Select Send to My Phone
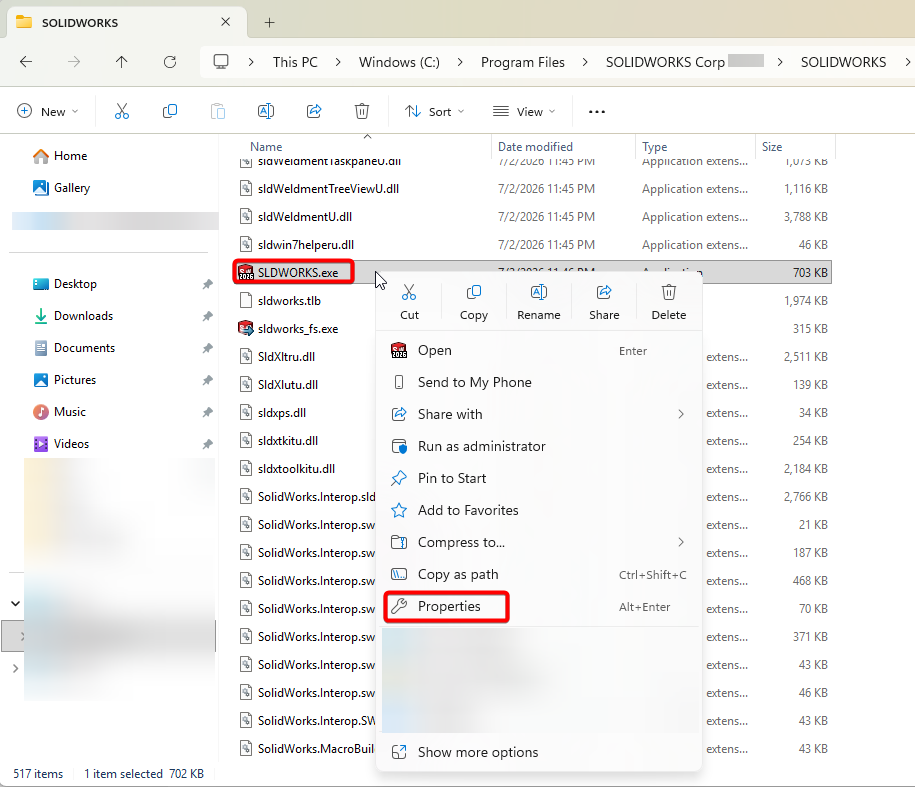This screenshot has height=787, width=915. click(539, 382)
